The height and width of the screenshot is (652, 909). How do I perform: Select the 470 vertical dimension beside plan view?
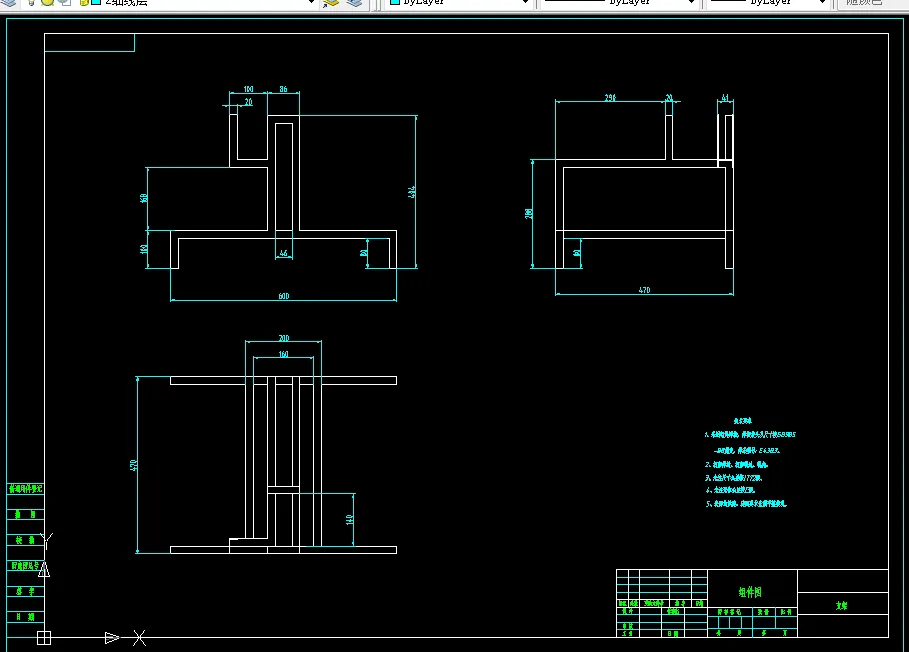133,465
